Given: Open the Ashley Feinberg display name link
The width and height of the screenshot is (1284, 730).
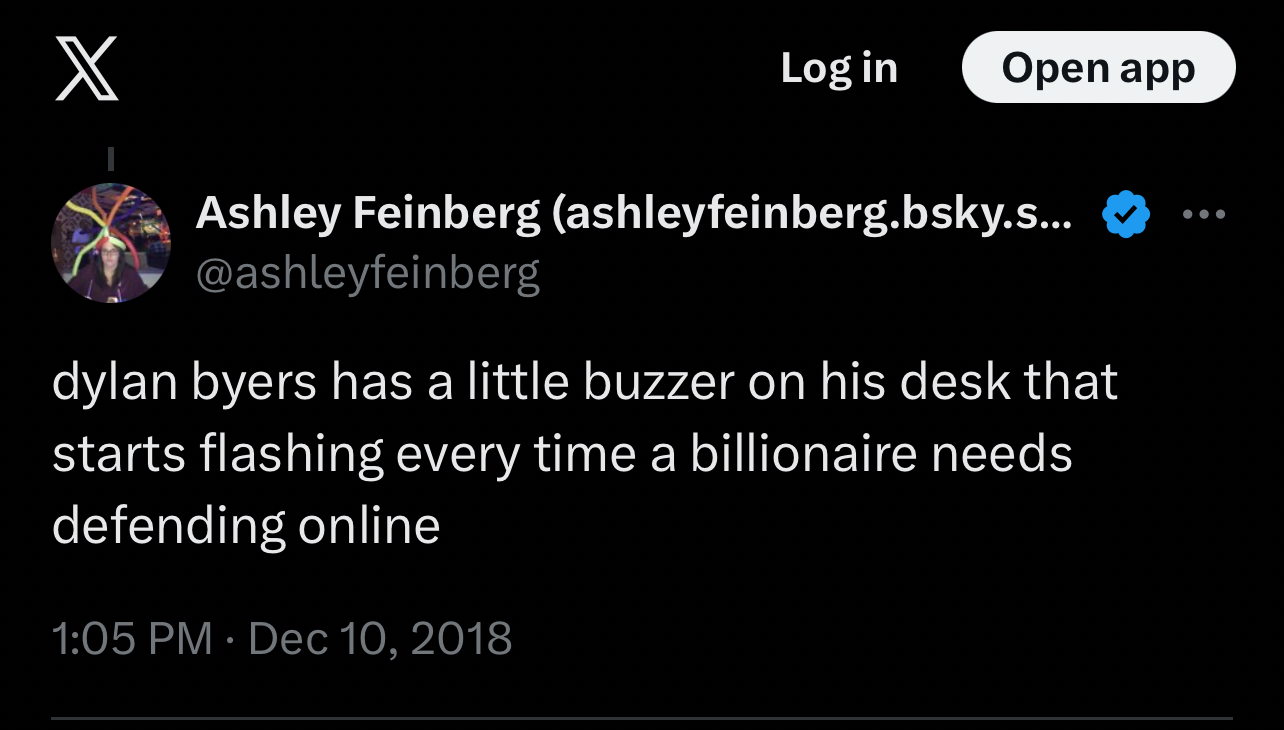Looking at the screenshot, I should 368,213.
